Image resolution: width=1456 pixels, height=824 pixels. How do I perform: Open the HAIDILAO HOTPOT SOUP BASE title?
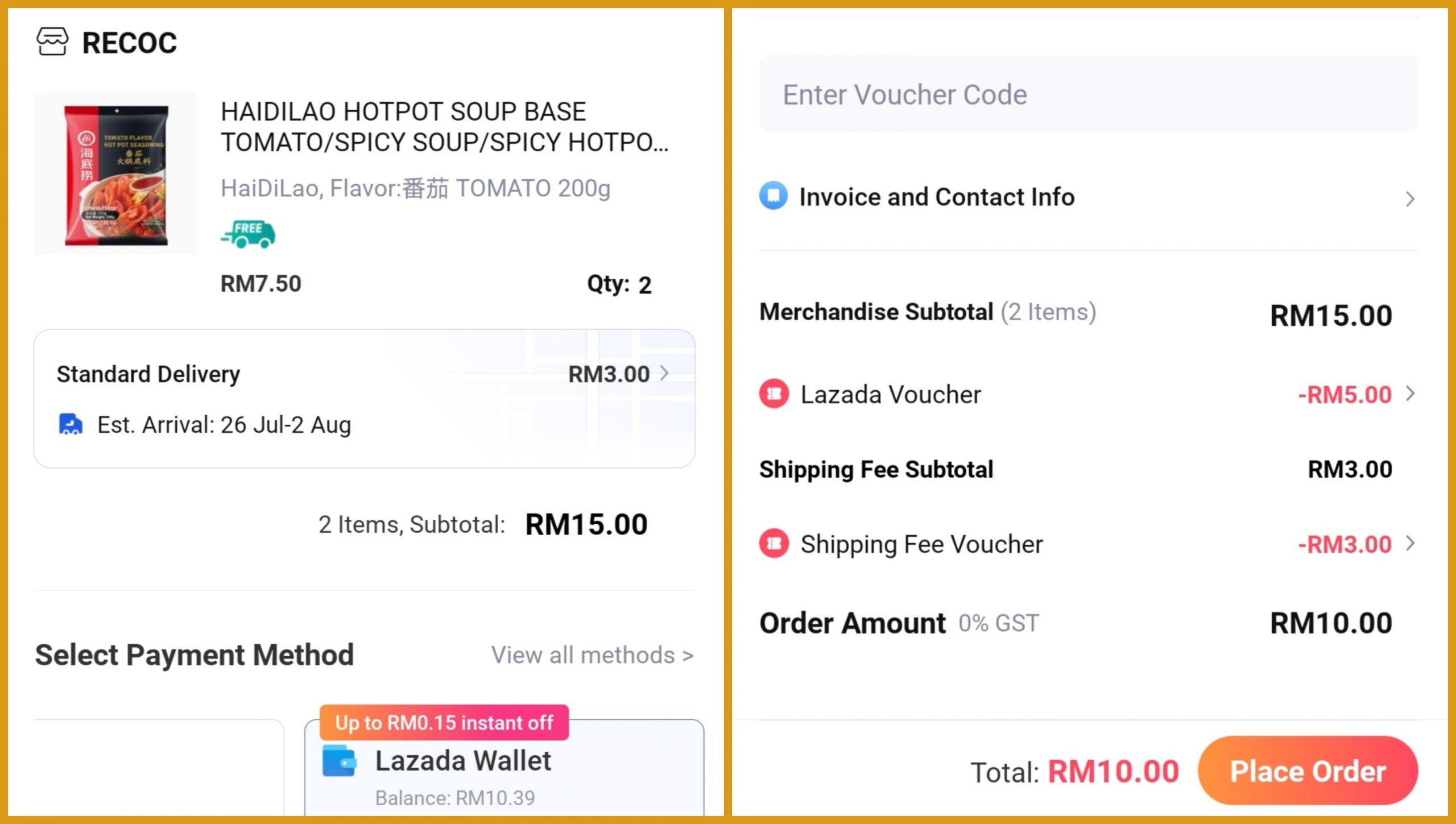pyautogui.click(x=444, y=127)
